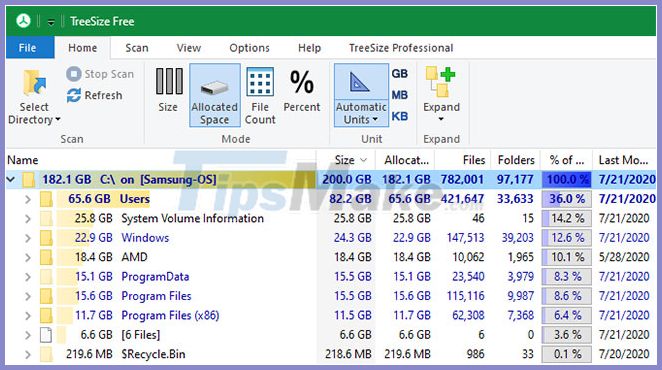This screenshot has width=662, height=370.
Task: Open the quick access toolbar dropdown
Action: (51, 22)
